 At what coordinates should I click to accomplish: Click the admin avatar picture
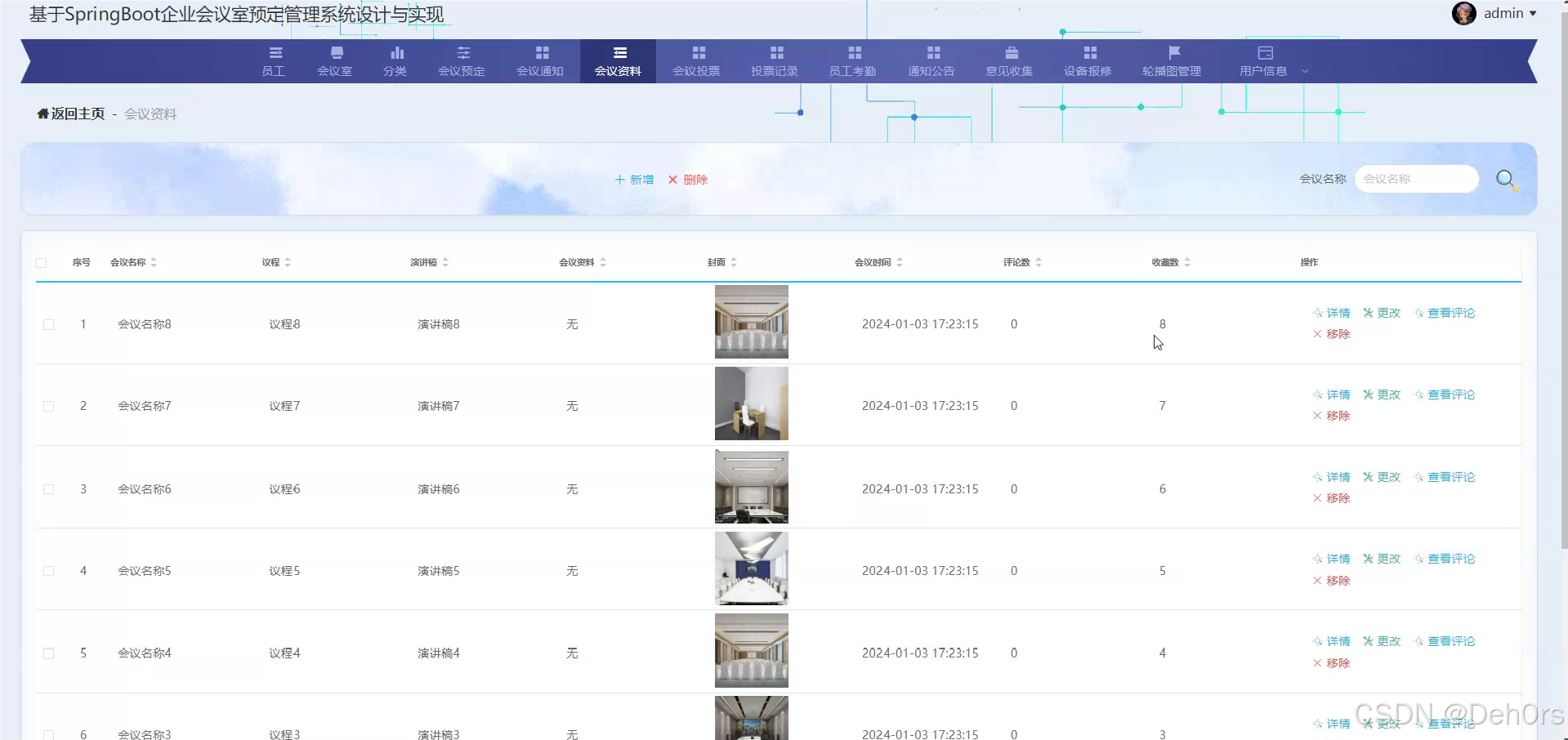(1463, 13)
